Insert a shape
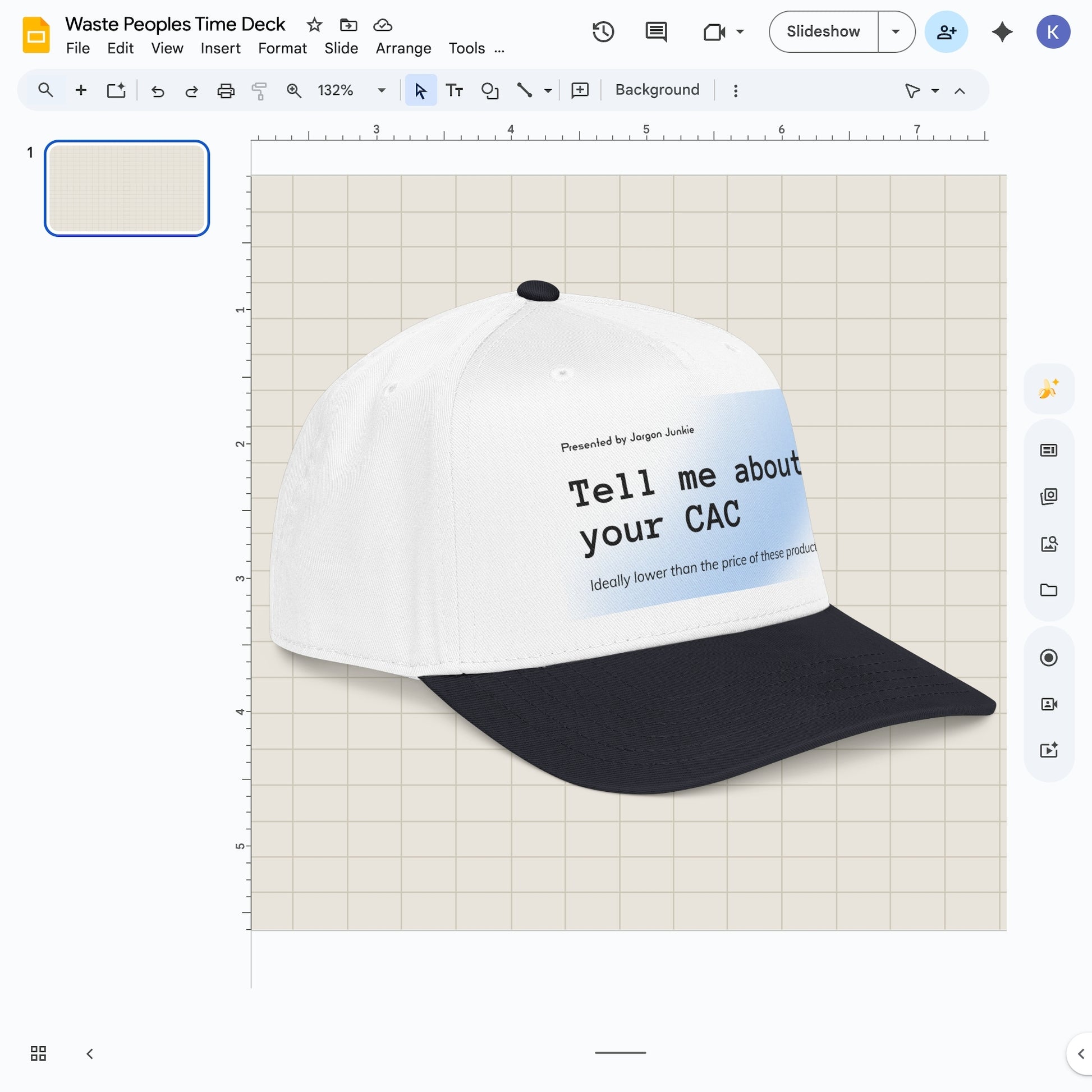The height and width of the screenshot is (1092, 1092). [489, 89]
